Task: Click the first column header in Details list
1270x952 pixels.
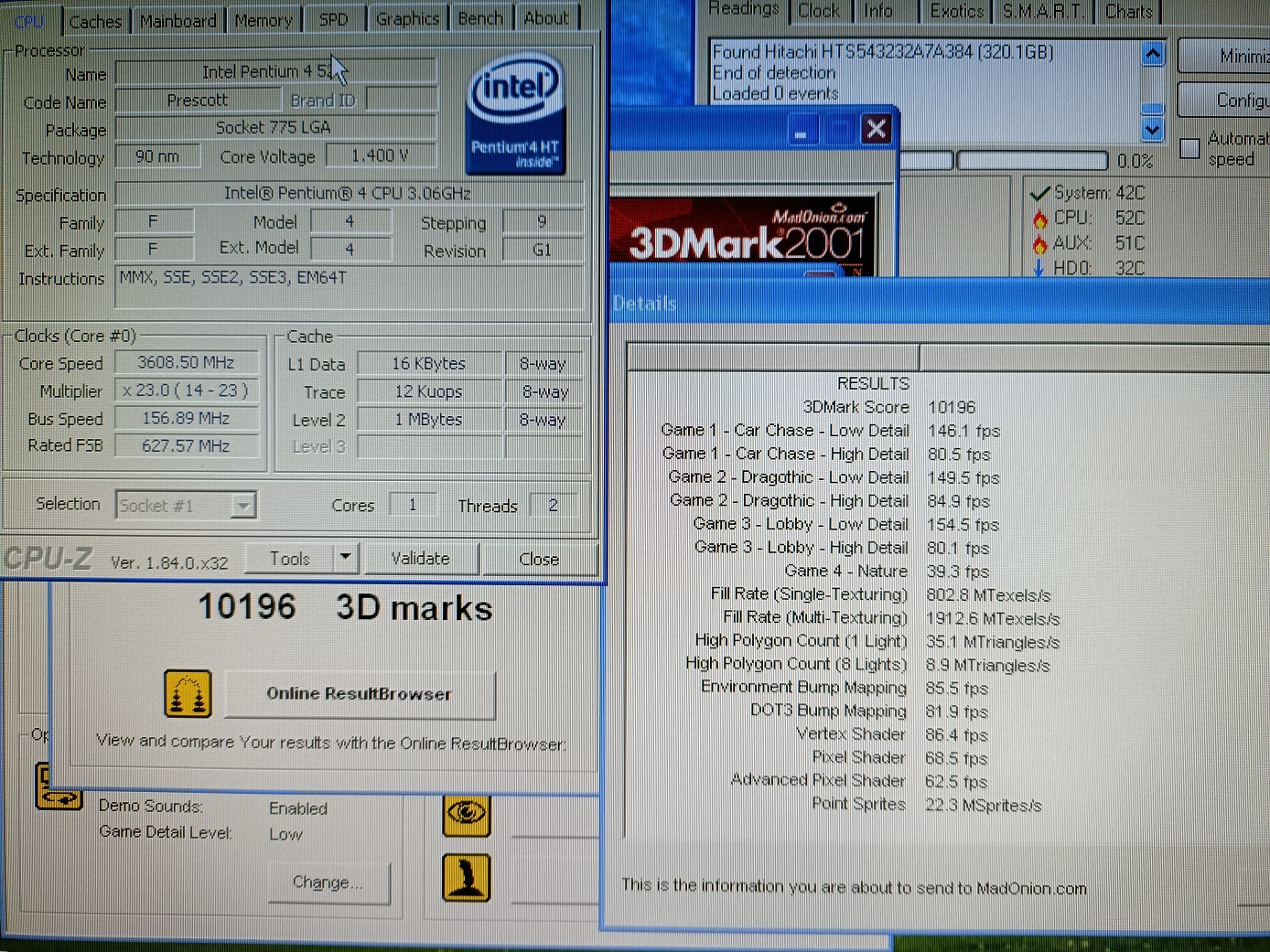Action: tap(773, 358)
